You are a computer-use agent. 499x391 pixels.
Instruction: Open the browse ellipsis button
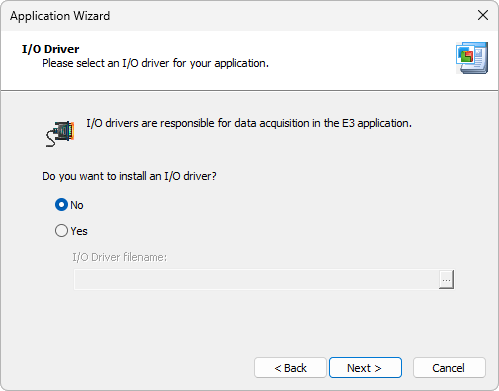[446, 280]
